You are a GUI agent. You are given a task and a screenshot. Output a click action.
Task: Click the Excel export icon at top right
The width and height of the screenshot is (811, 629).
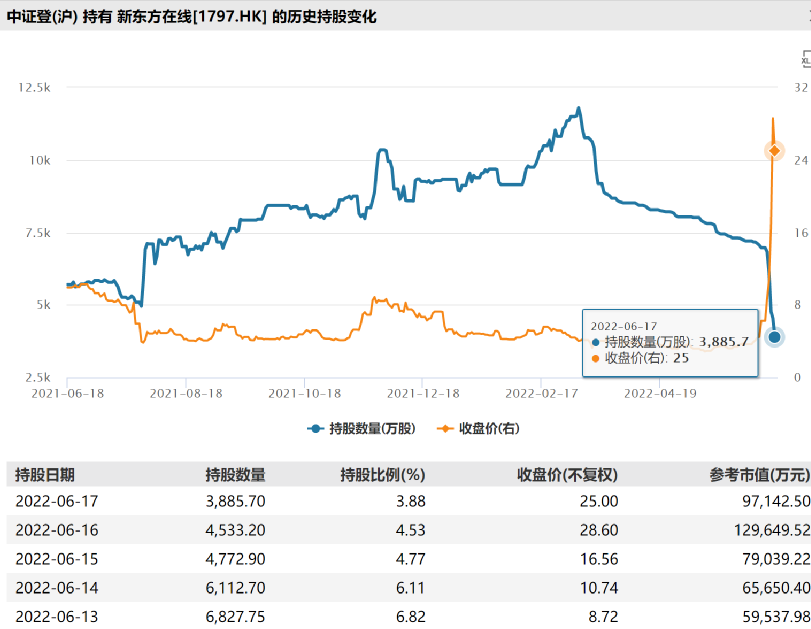pyautogui.click(x=806, y=59)
